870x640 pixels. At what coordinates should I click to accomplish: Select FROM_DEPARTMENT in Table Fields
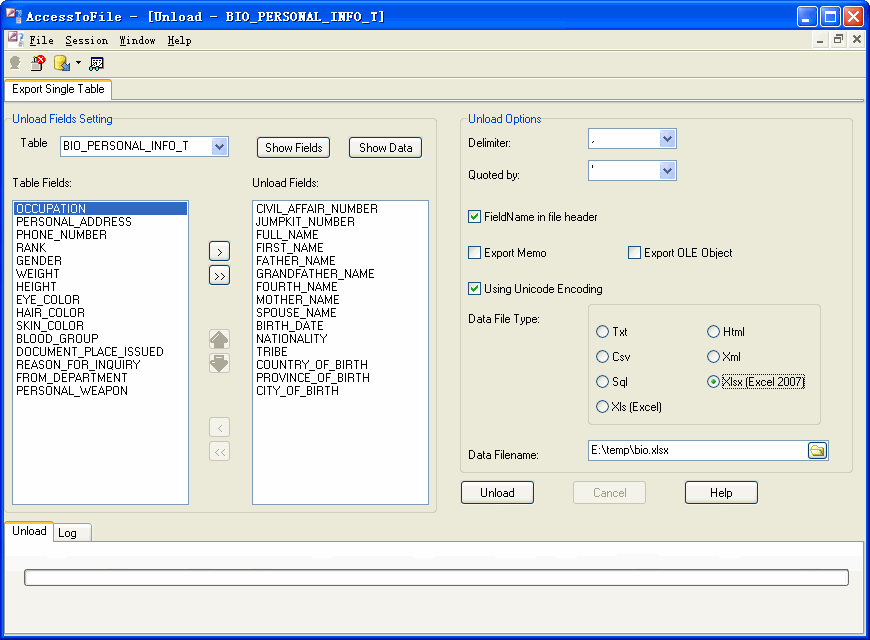[100, 377]
